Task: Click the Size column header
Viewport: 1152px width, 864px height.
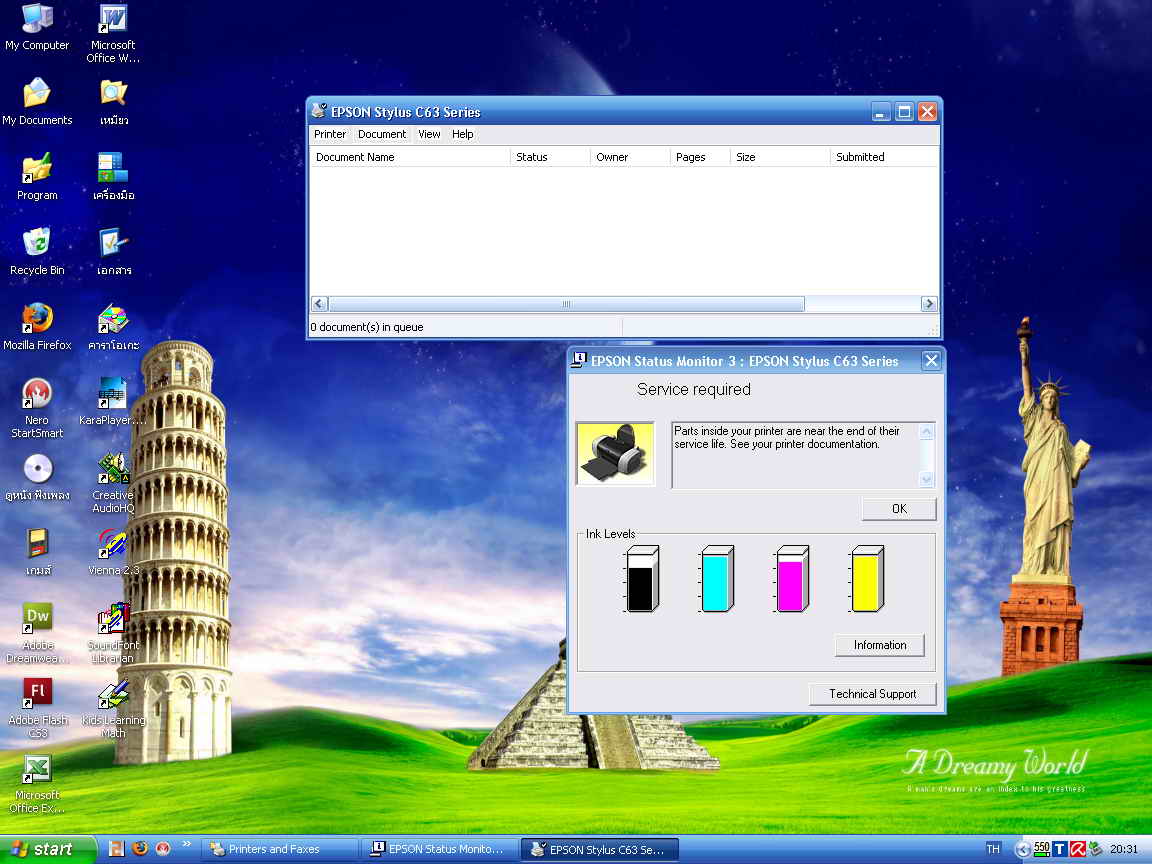Action: 780,156
